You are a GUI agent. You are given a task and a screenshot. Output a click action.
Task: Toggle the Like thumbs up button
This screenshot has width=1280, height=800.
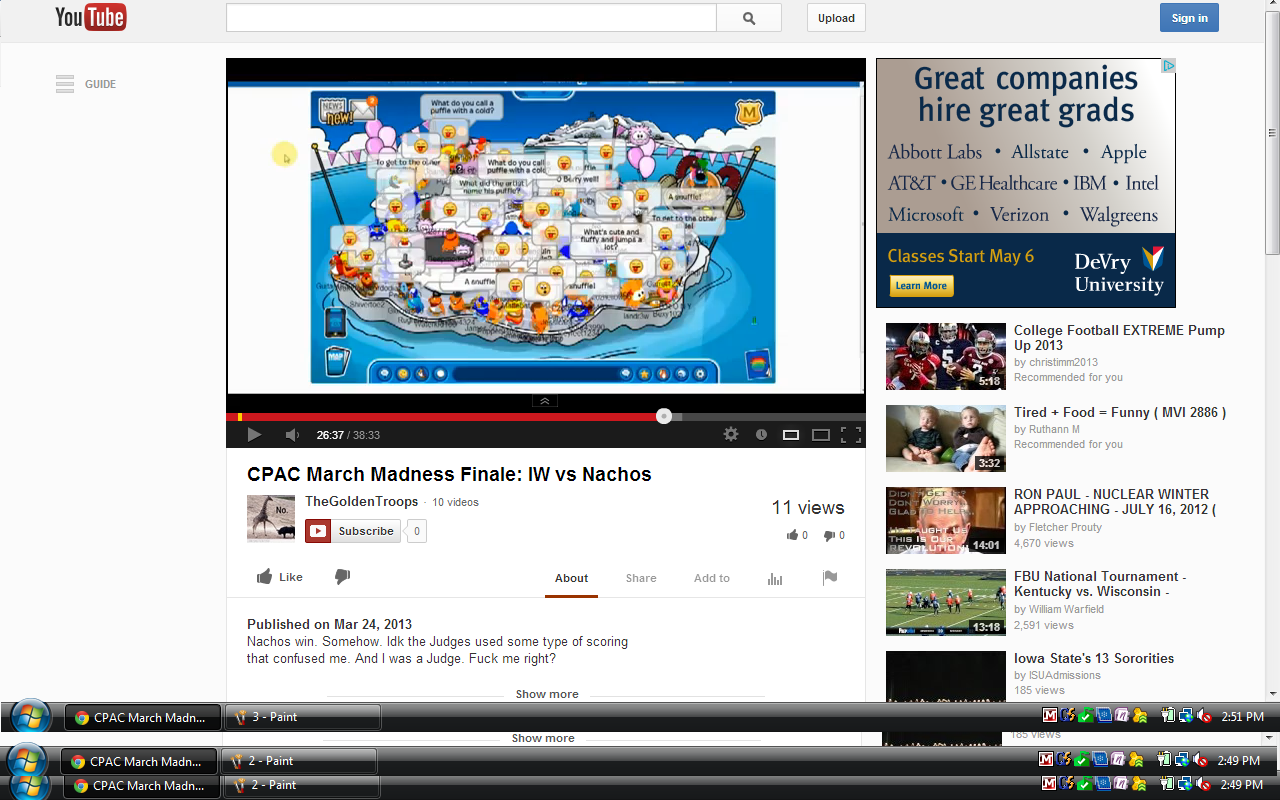coord(279,577)
